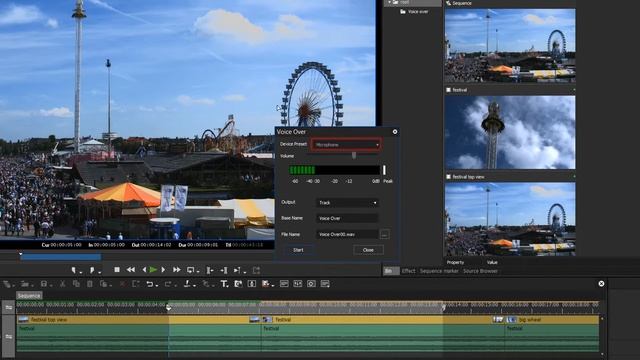Switch to the Source Browser tab
Viewport: 640px width, 360px height.
pos(480,271)
